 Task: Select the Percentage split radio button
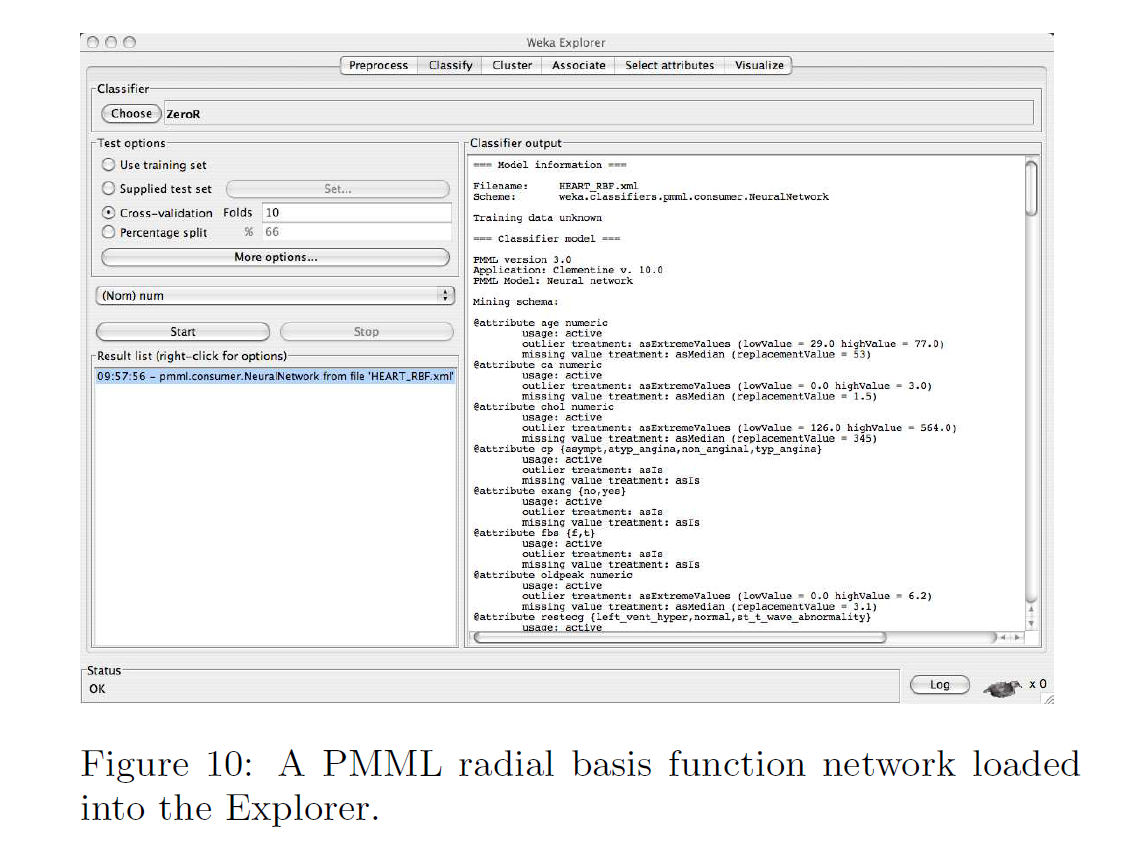point(108,232)
